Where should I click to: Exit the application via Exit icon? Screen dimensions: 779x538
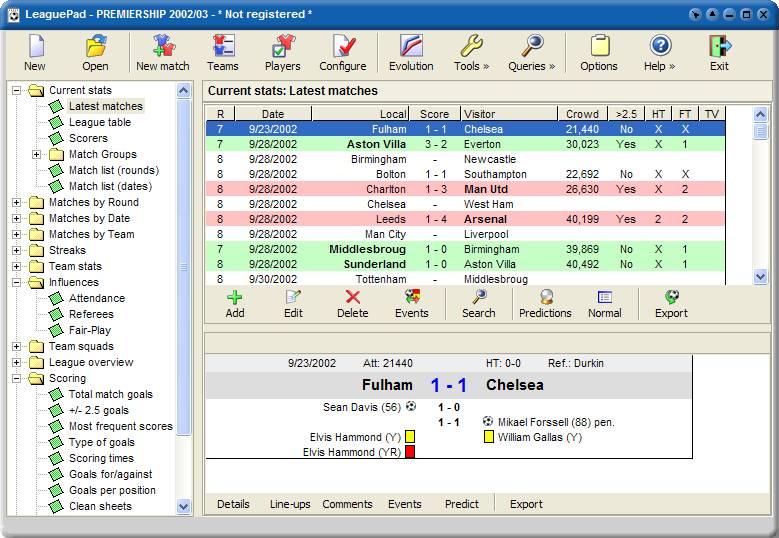coord(719,53)
